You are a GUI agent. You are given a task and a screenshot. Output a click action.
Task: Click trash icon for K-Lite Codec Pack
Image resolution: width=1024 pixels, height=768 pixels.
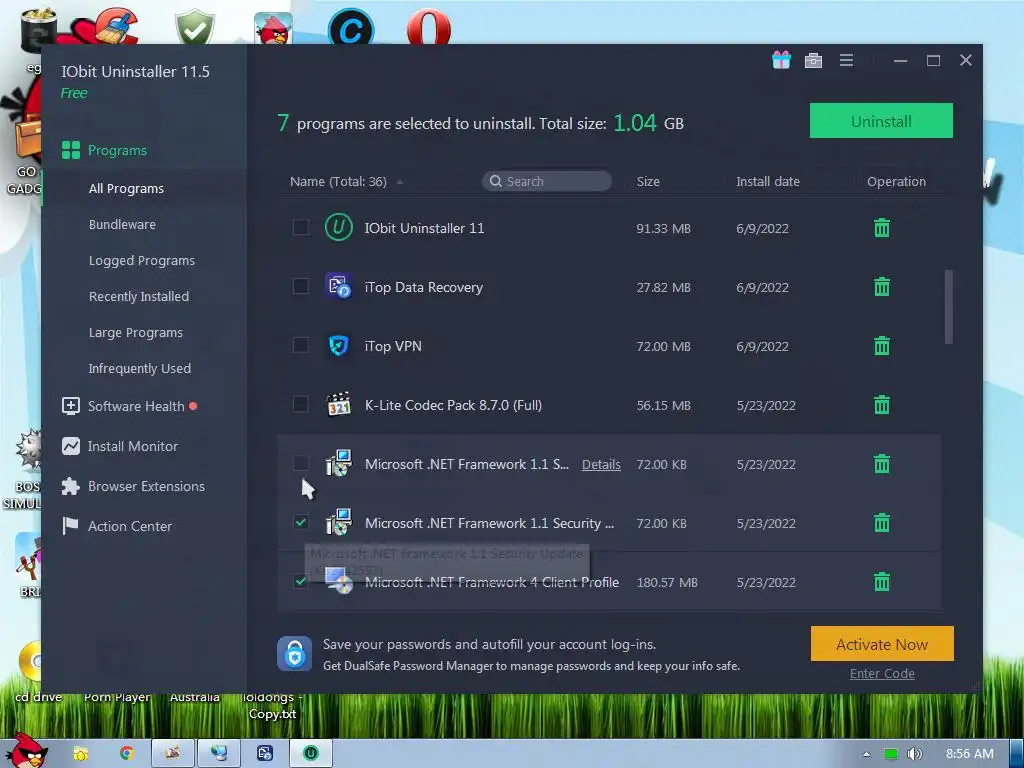tap(882, 405)
